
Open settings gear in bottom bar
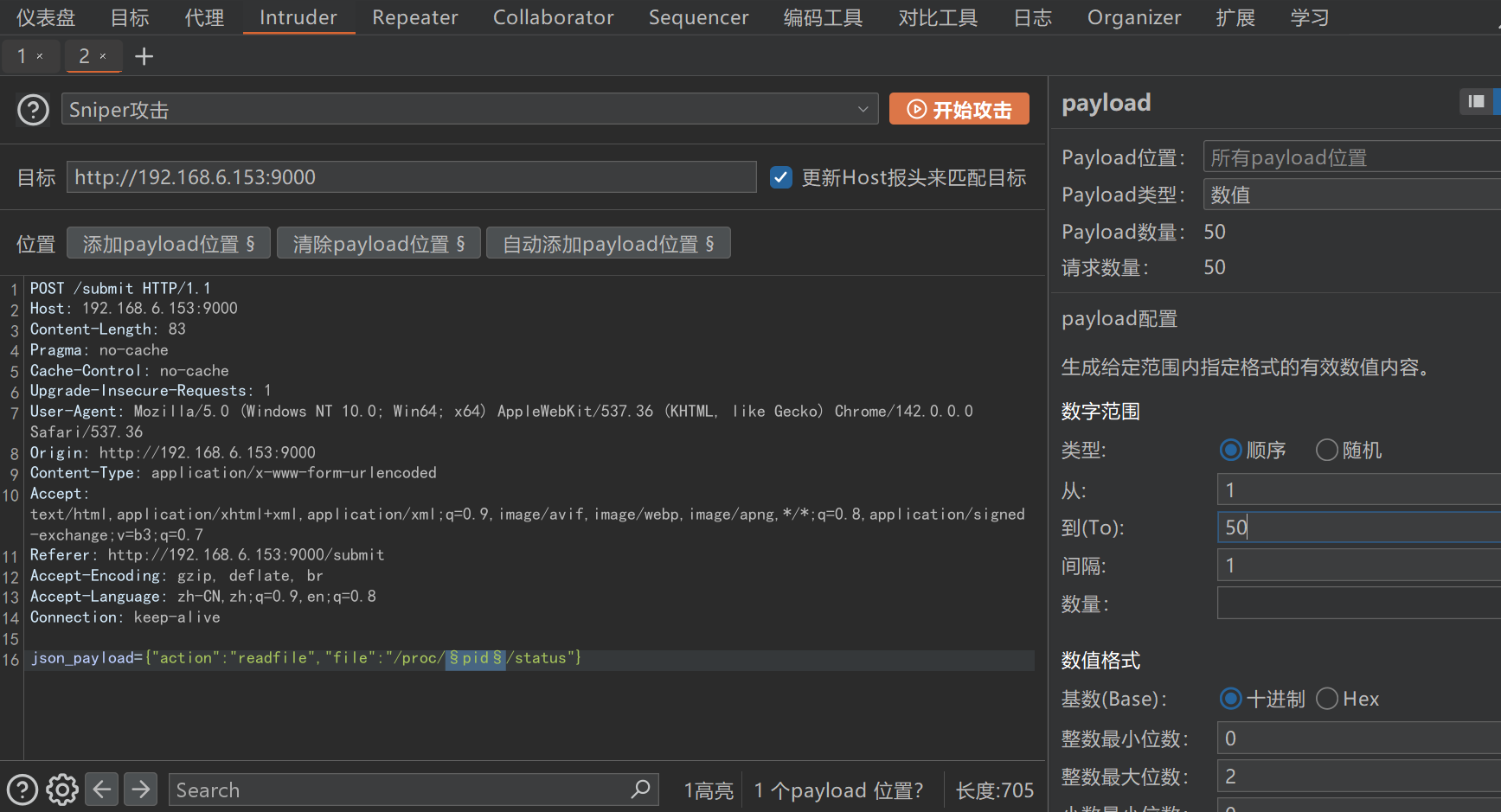[62, 790]
